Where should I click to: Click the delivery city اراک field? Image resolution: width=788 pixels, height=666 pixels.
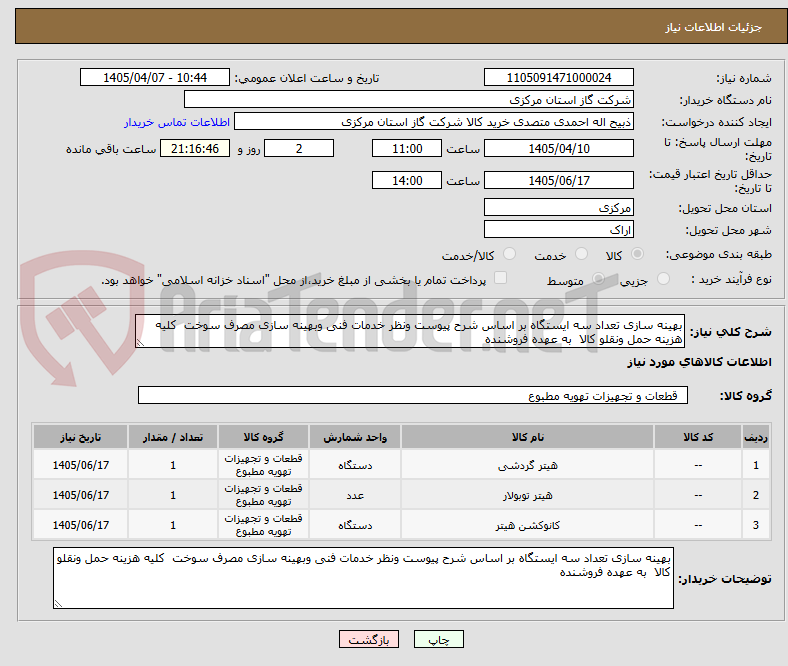pyautogui.click(x=559, y=229)
